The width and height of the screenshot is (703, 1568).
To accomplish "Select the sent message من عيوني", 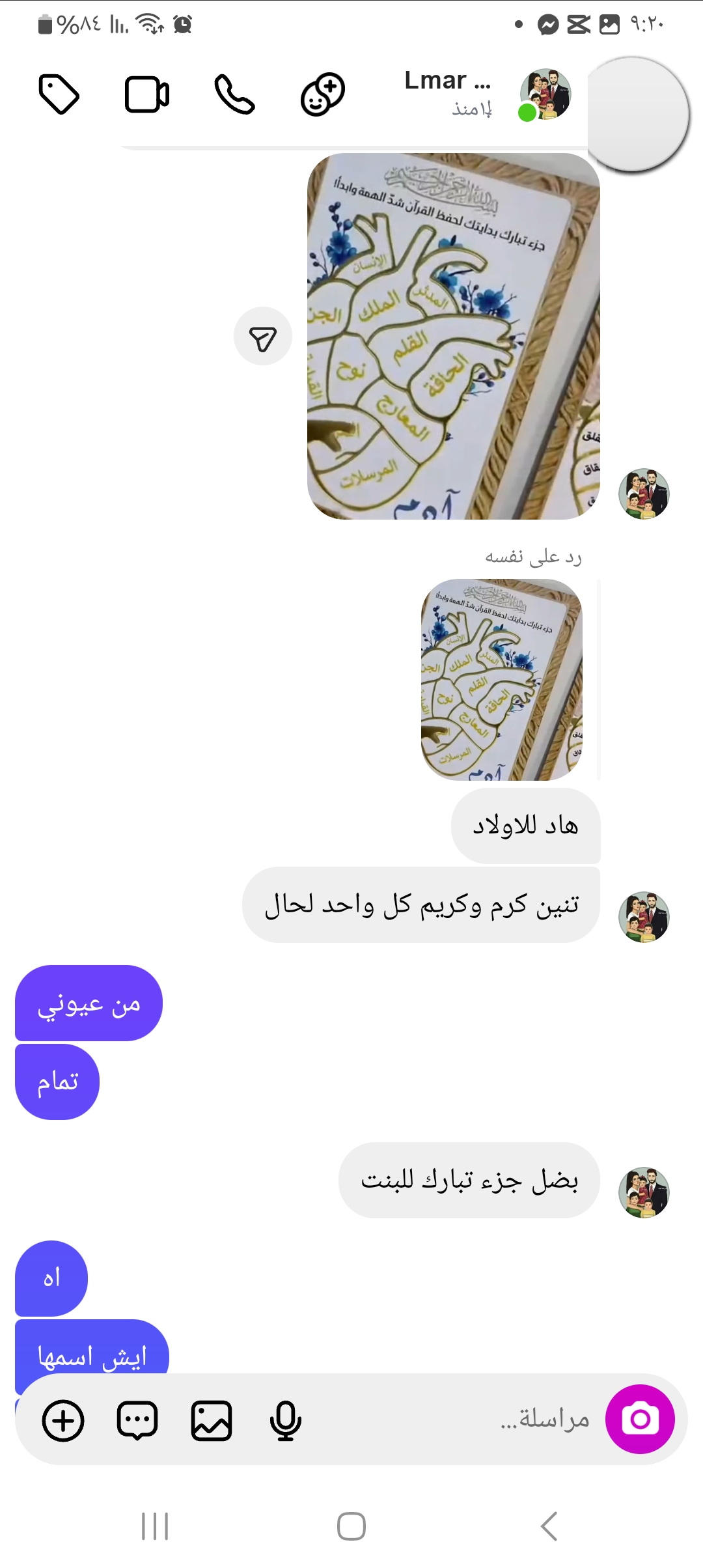I will (89, 1003).
